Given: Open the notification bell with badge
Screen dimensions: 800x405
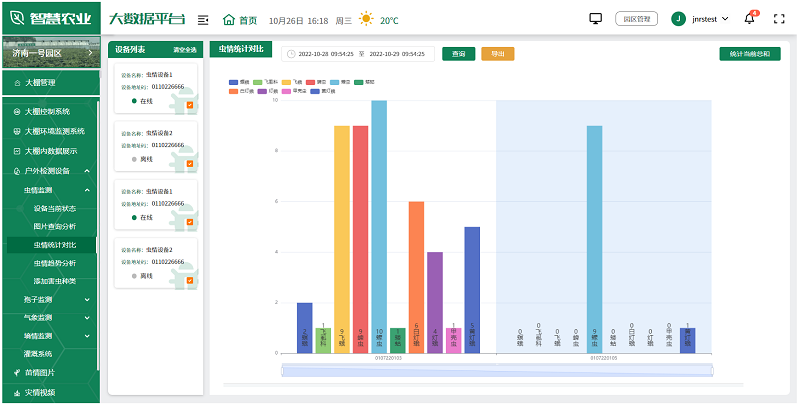Looking at the screenshot, I should tap(750, 19).
